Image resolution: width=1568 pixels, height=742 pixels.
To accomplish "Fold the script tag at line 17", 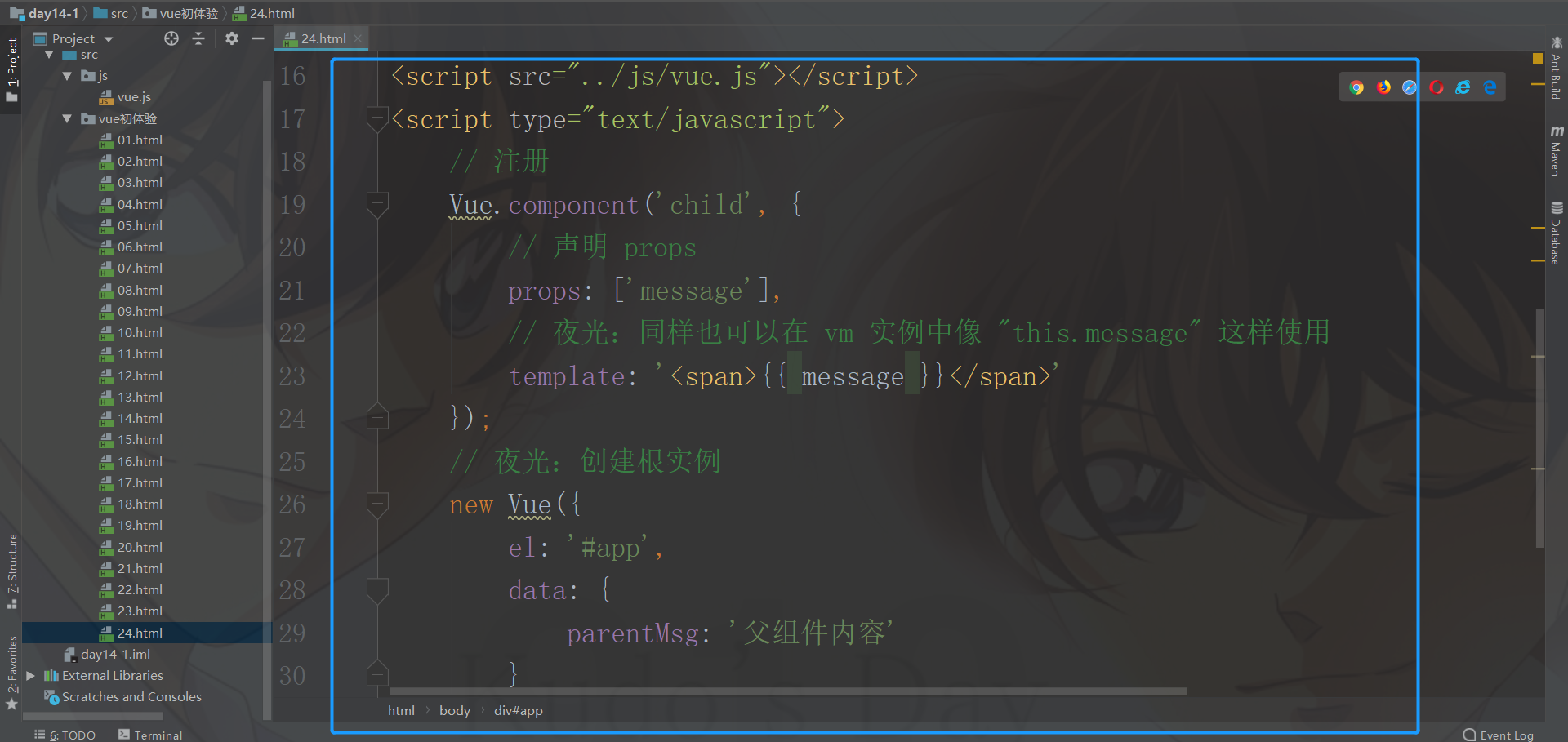I will coord(377,119).
